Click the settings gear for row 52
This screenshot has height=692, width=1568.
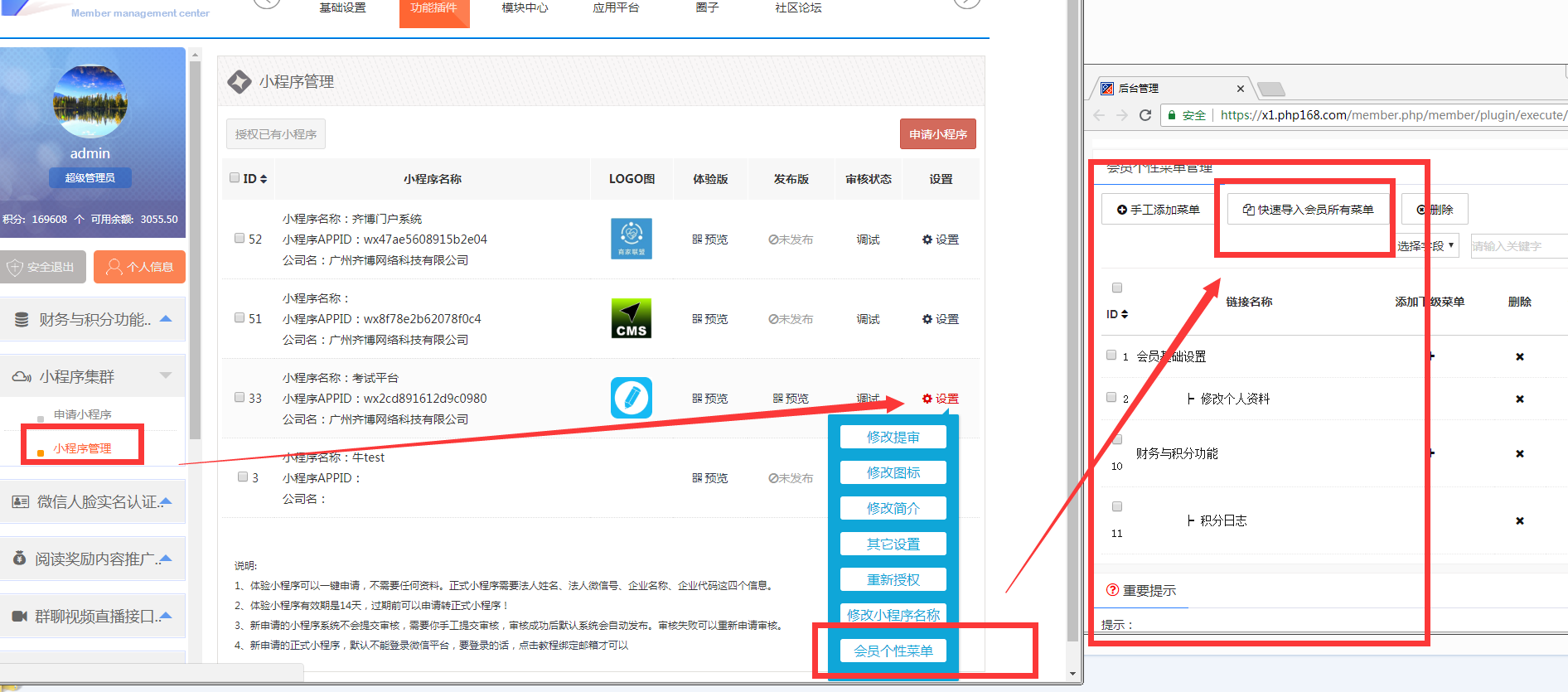tap(940, 240)
